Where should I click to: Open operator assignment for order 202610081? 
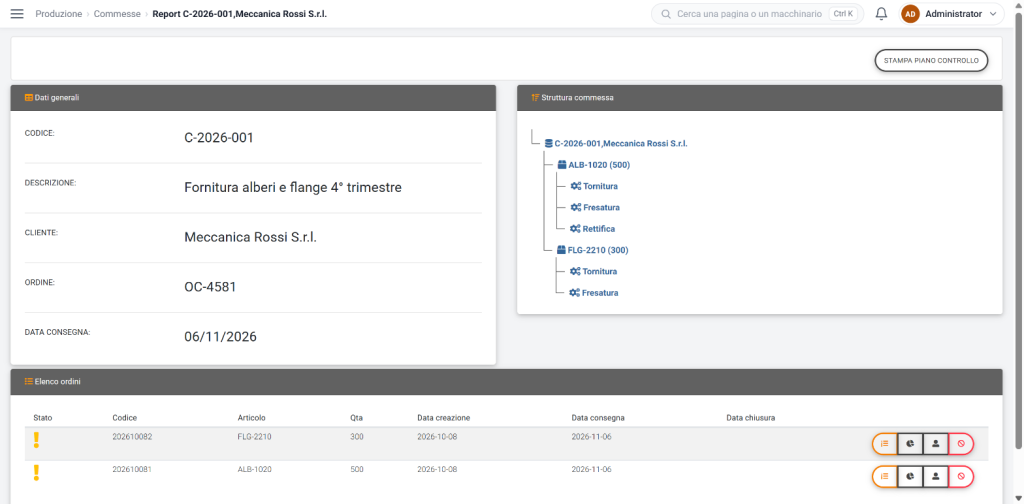[x=935, y=477]
